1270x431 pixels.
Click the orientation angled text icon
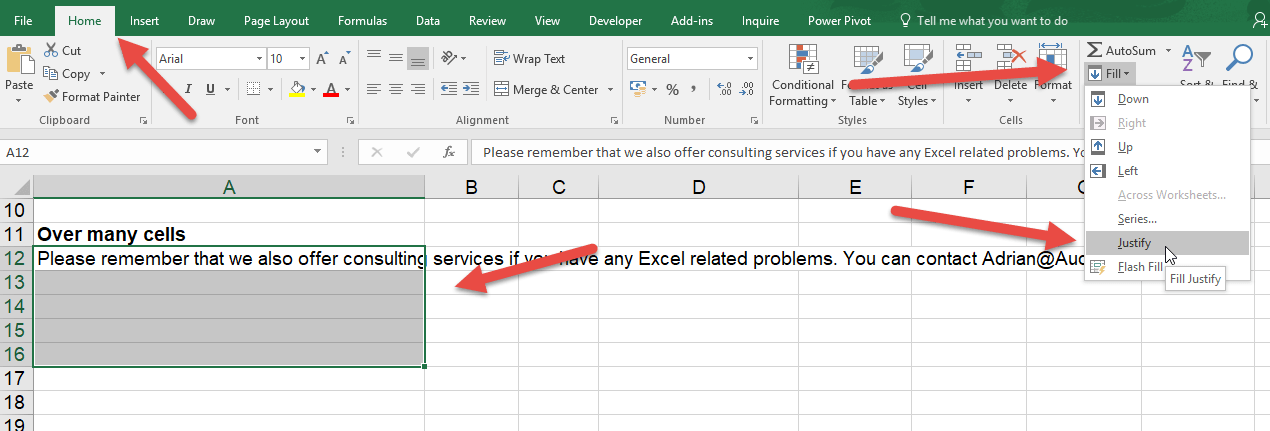[x=450, y=59]
